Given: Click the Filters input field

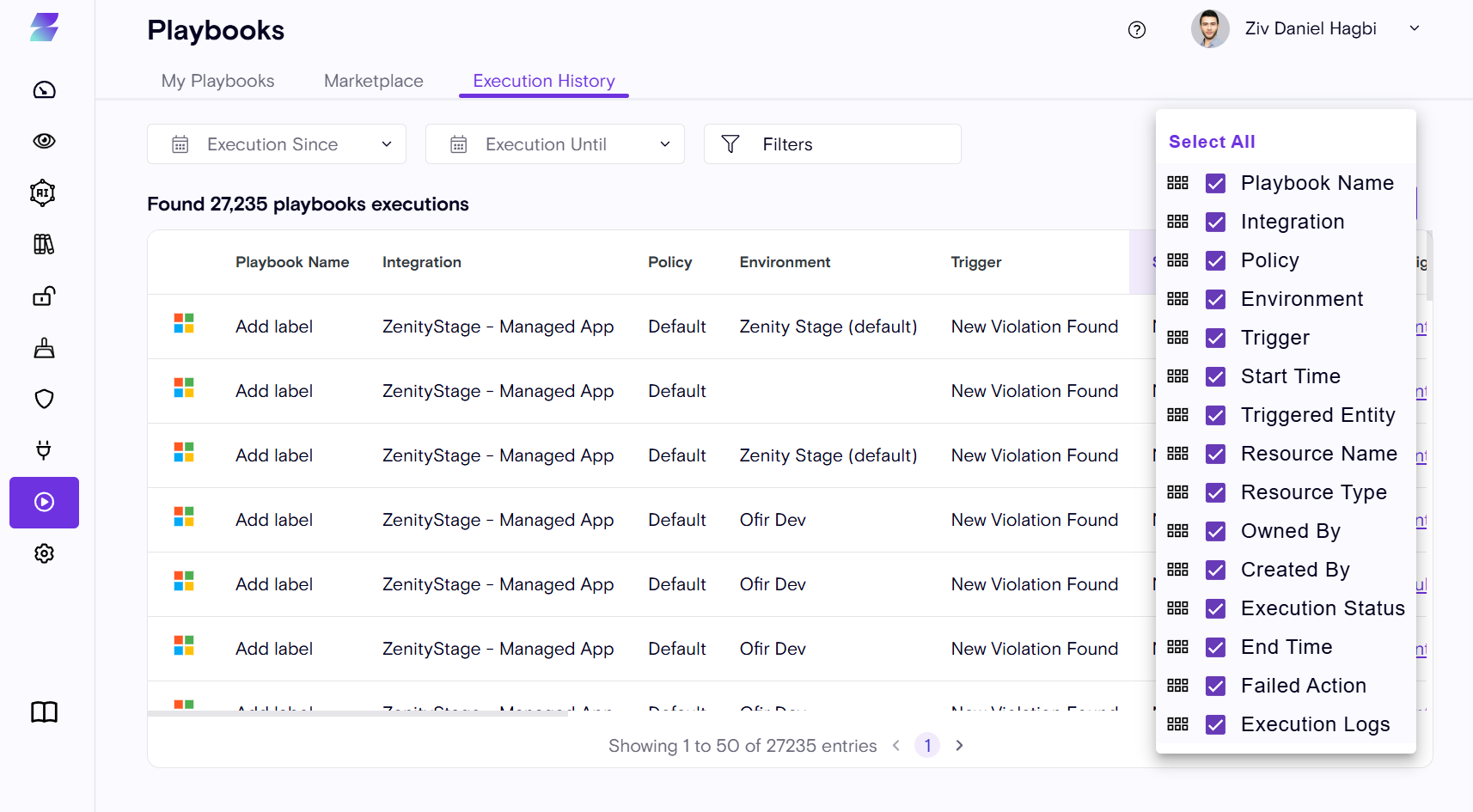Looking at the screenshot, I should 832,144.
